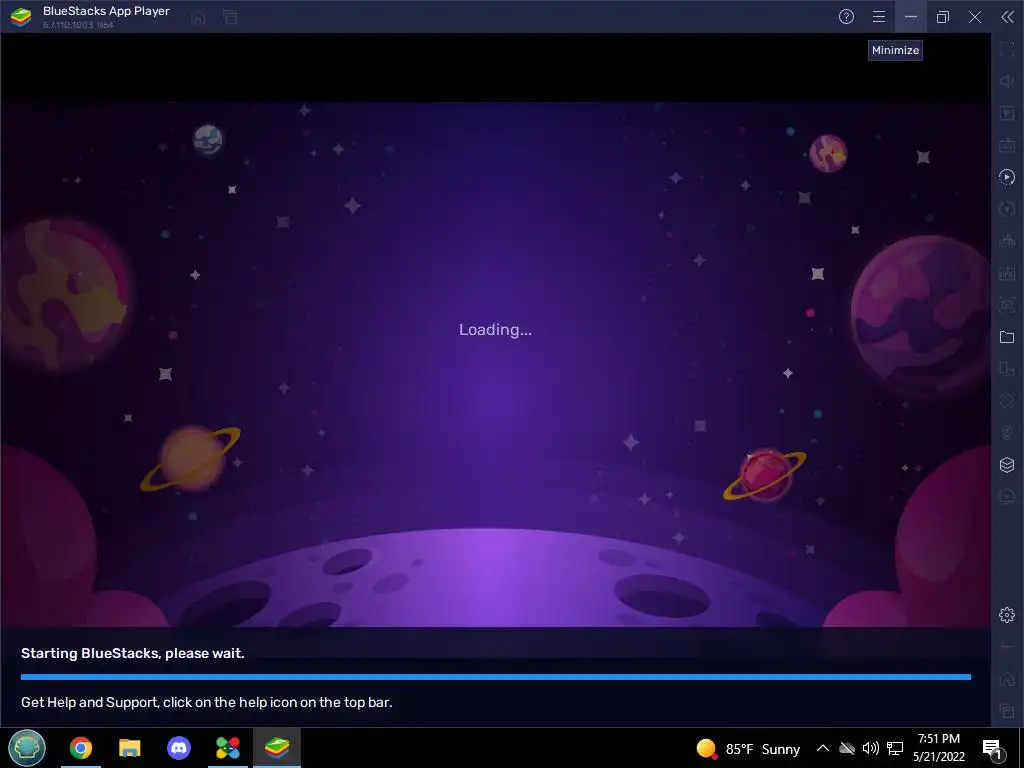
Task: Click the network display tray icon
Action: 895,748
